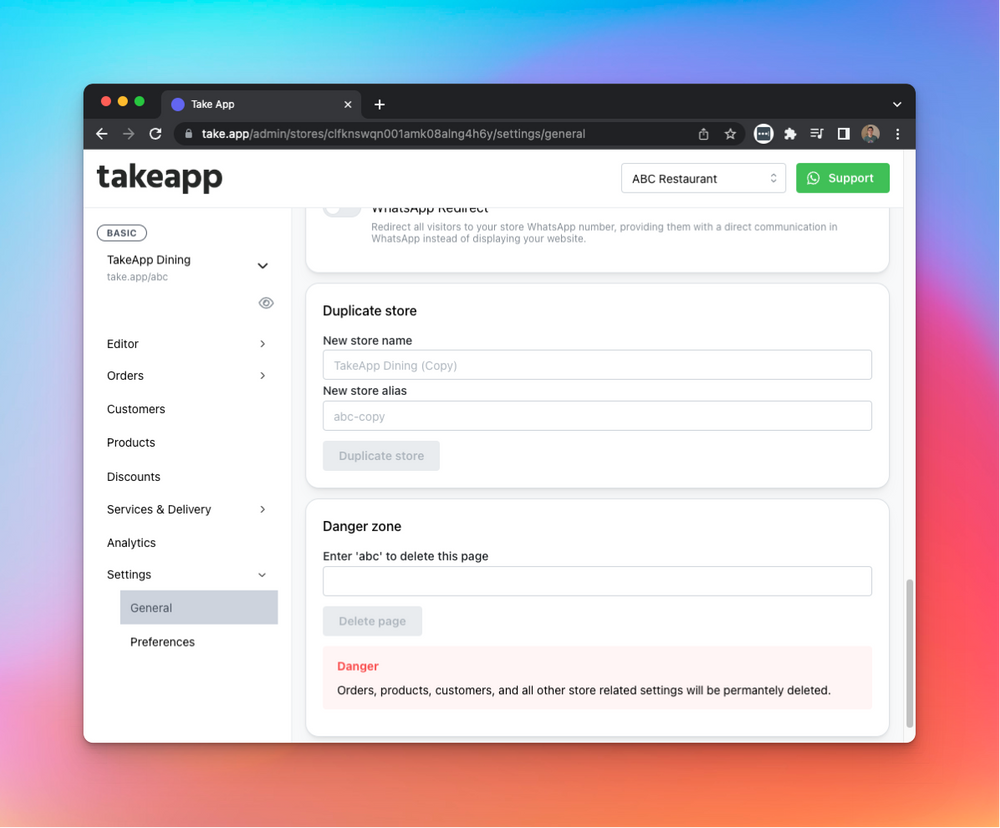Click the Danger zone section title
Screen dimensions: 1000x828
362,526
